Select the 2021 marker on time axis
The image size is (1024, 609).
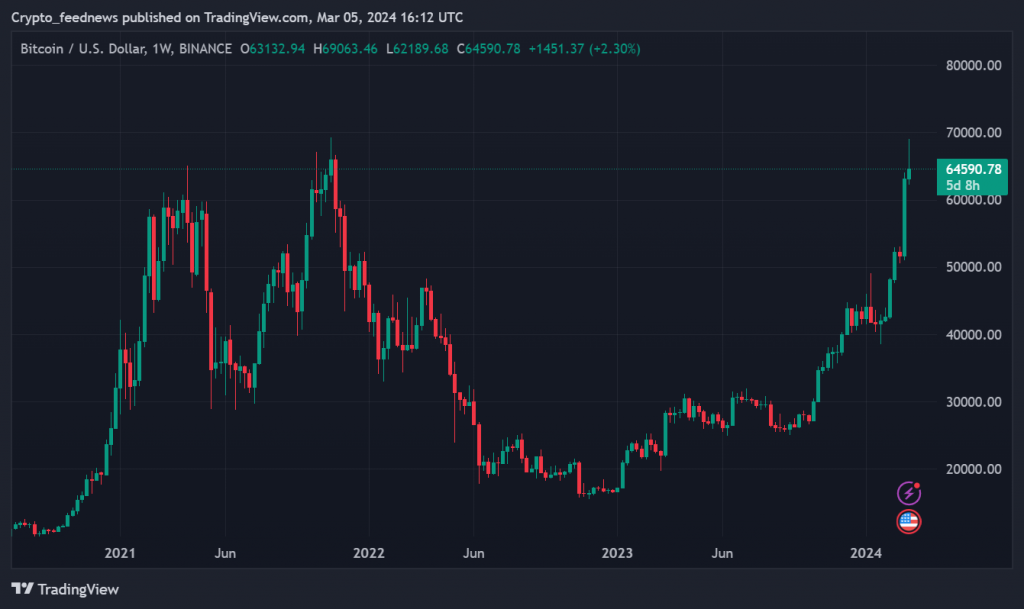[120, 552]
